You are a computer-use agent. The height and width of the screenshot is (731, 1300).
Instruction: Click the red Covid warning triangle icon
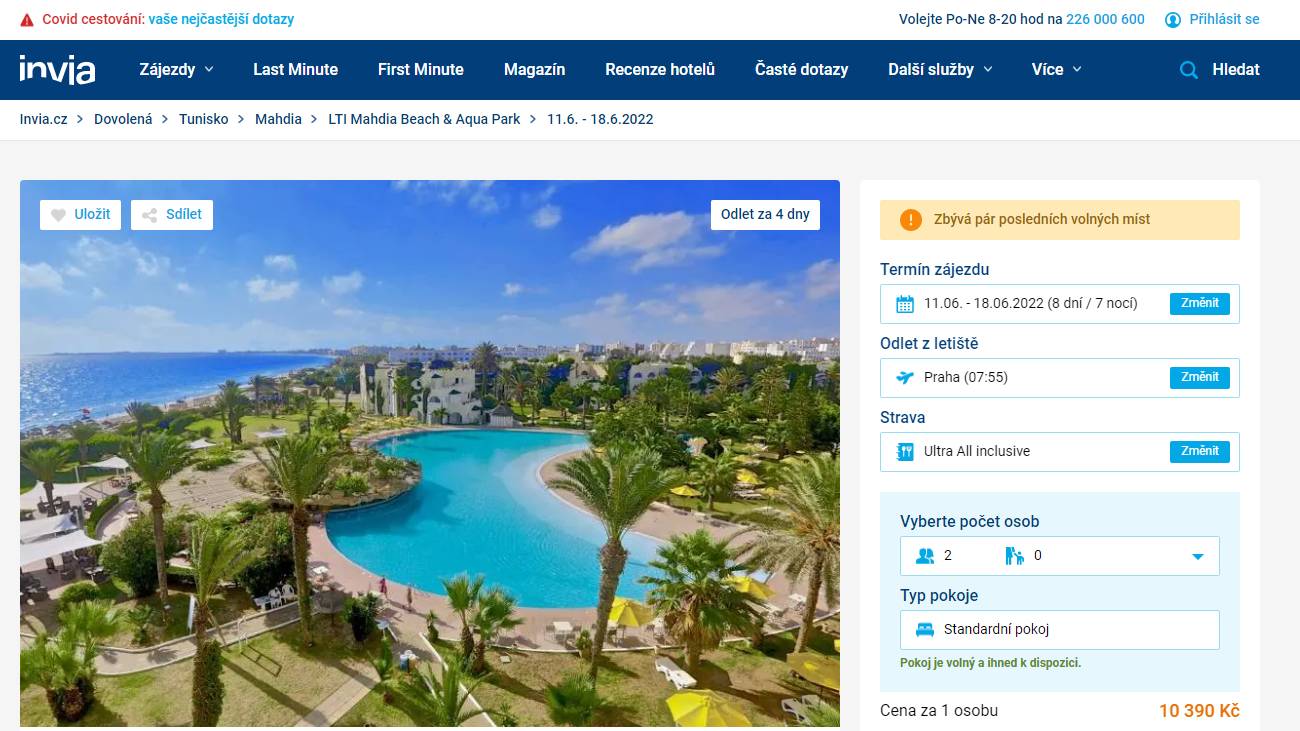tap(27, 19)
